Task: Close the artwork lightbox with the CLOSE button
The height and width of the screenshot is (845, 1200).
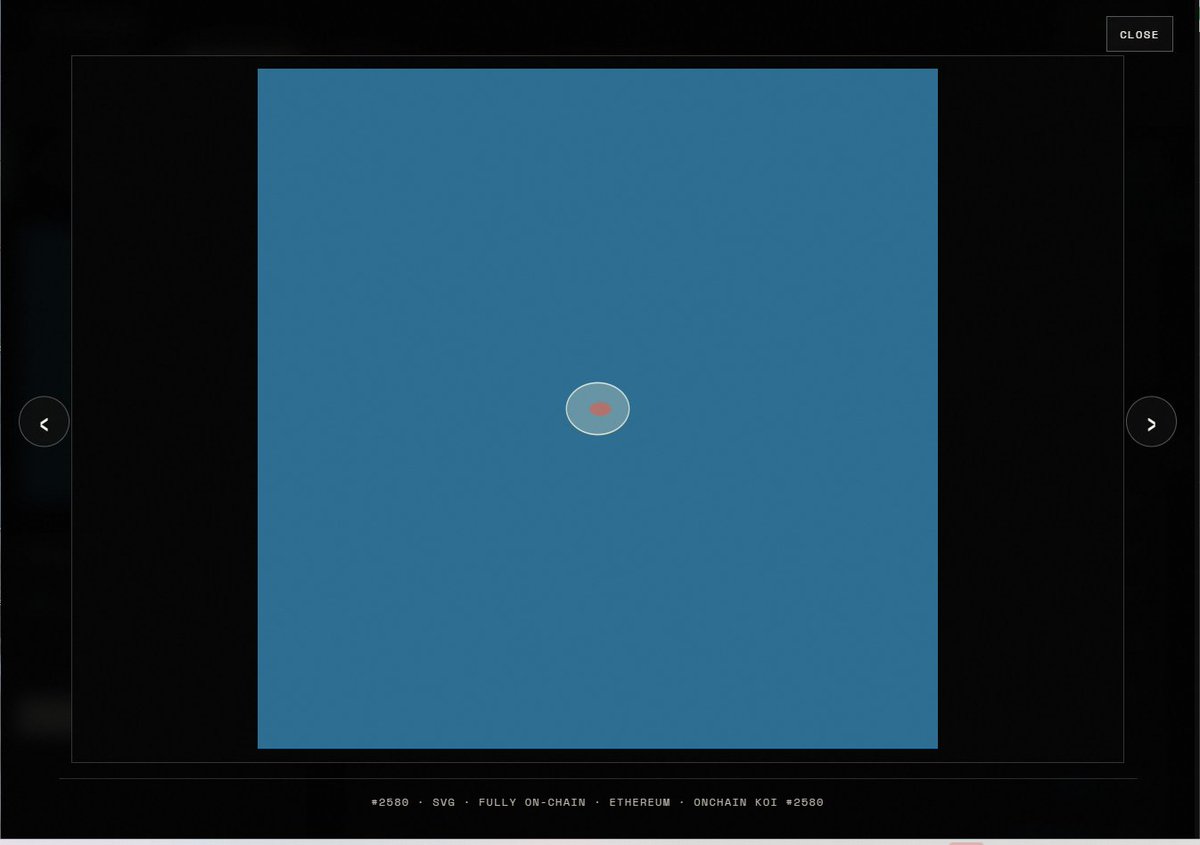Action: pos(1139,34)
